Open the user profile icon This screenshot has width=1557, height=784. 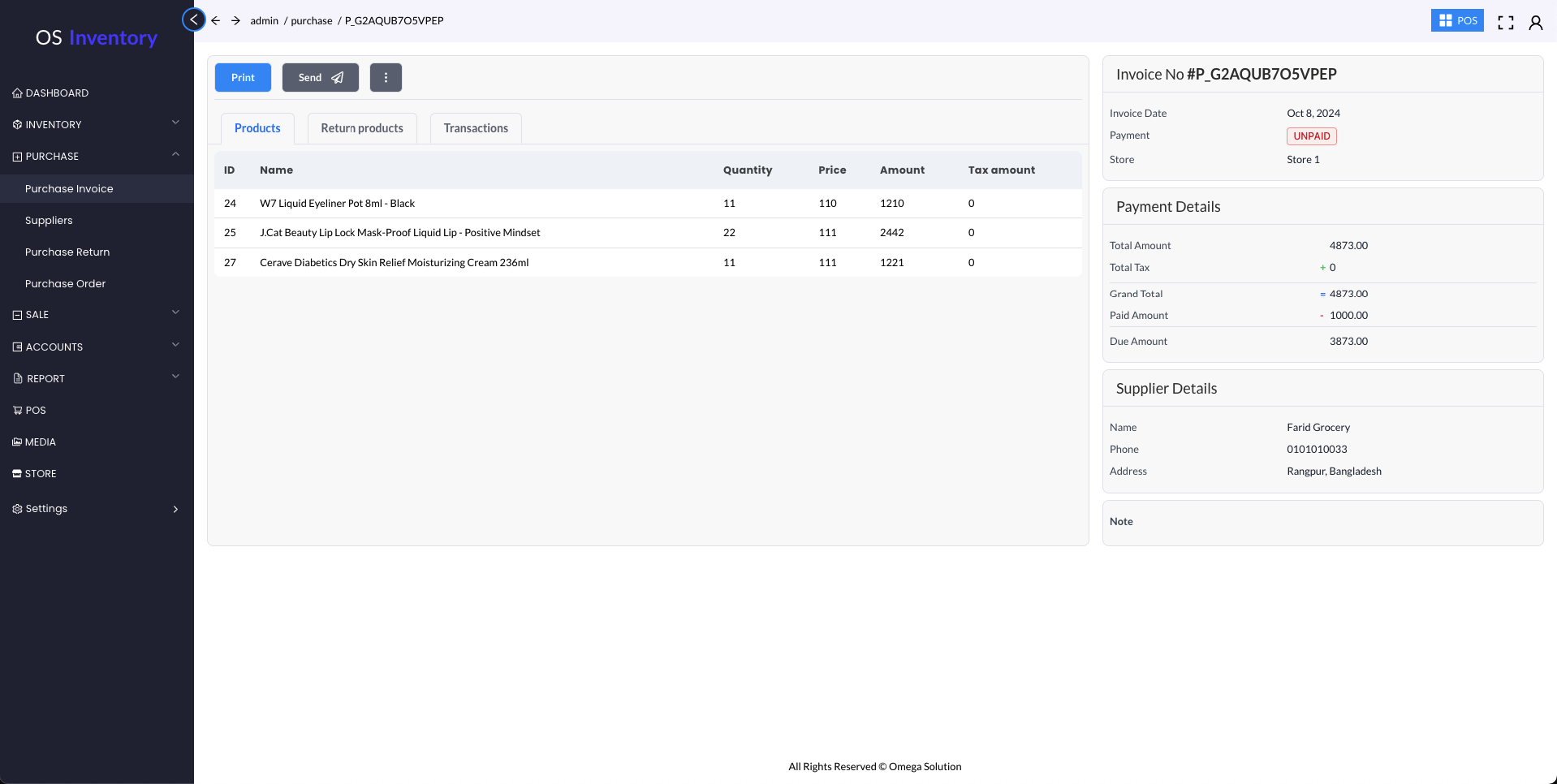click(x=1535, y=23)
